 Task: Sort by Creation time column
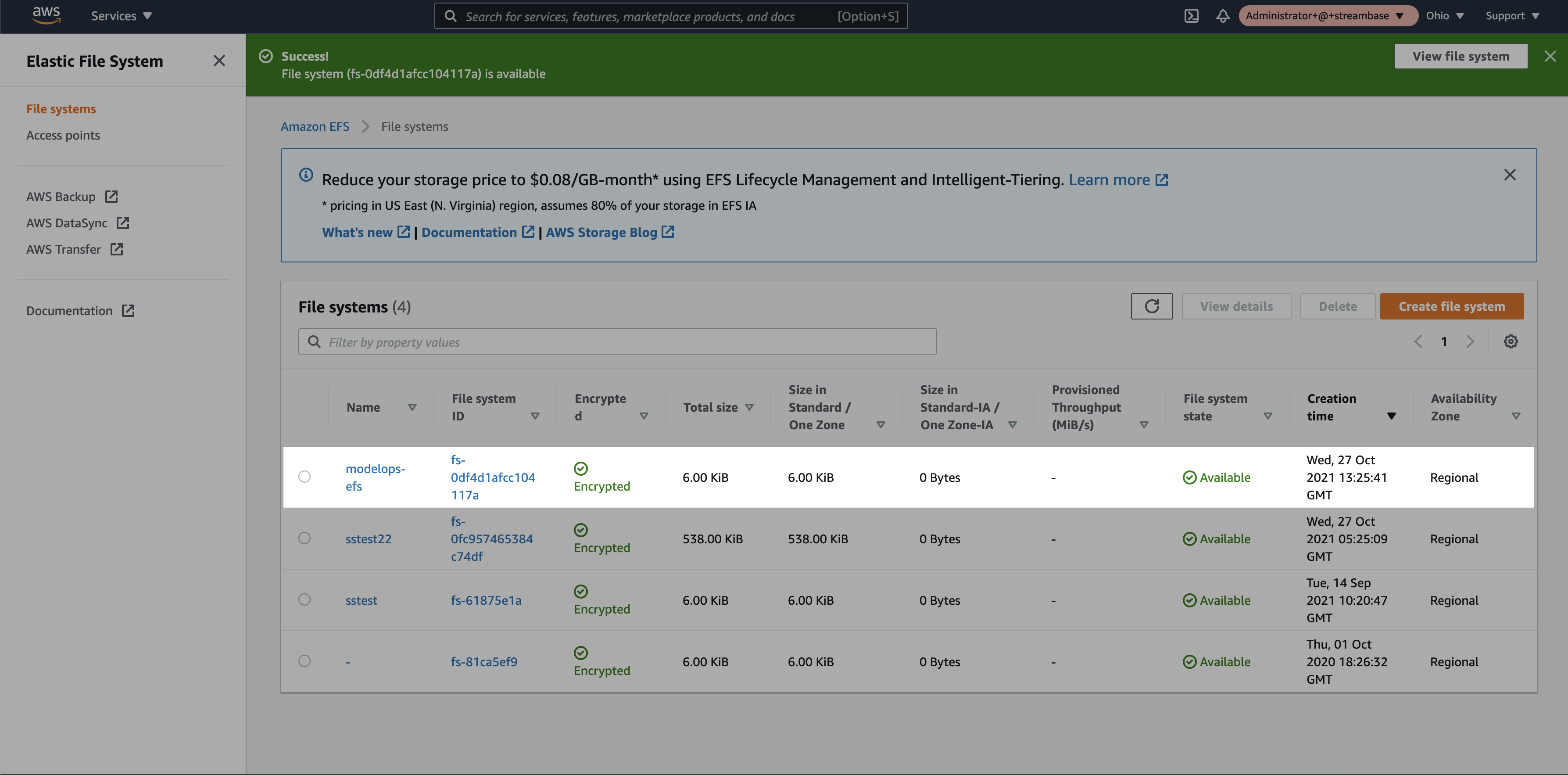click(1392, 416)
